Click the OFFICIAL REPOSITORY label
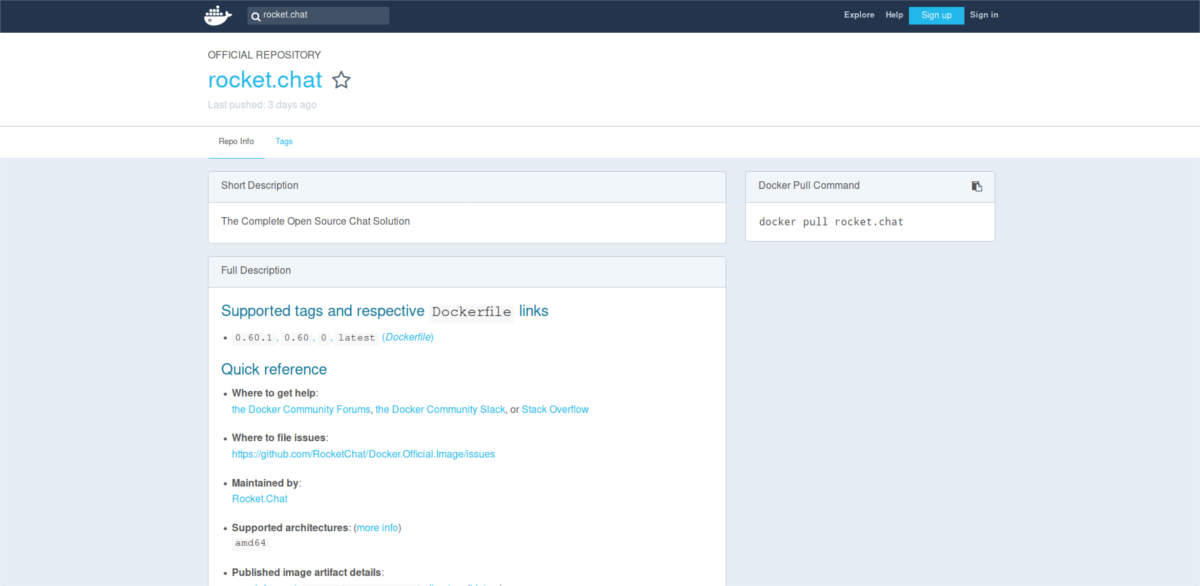 click(x=264, y=55)
